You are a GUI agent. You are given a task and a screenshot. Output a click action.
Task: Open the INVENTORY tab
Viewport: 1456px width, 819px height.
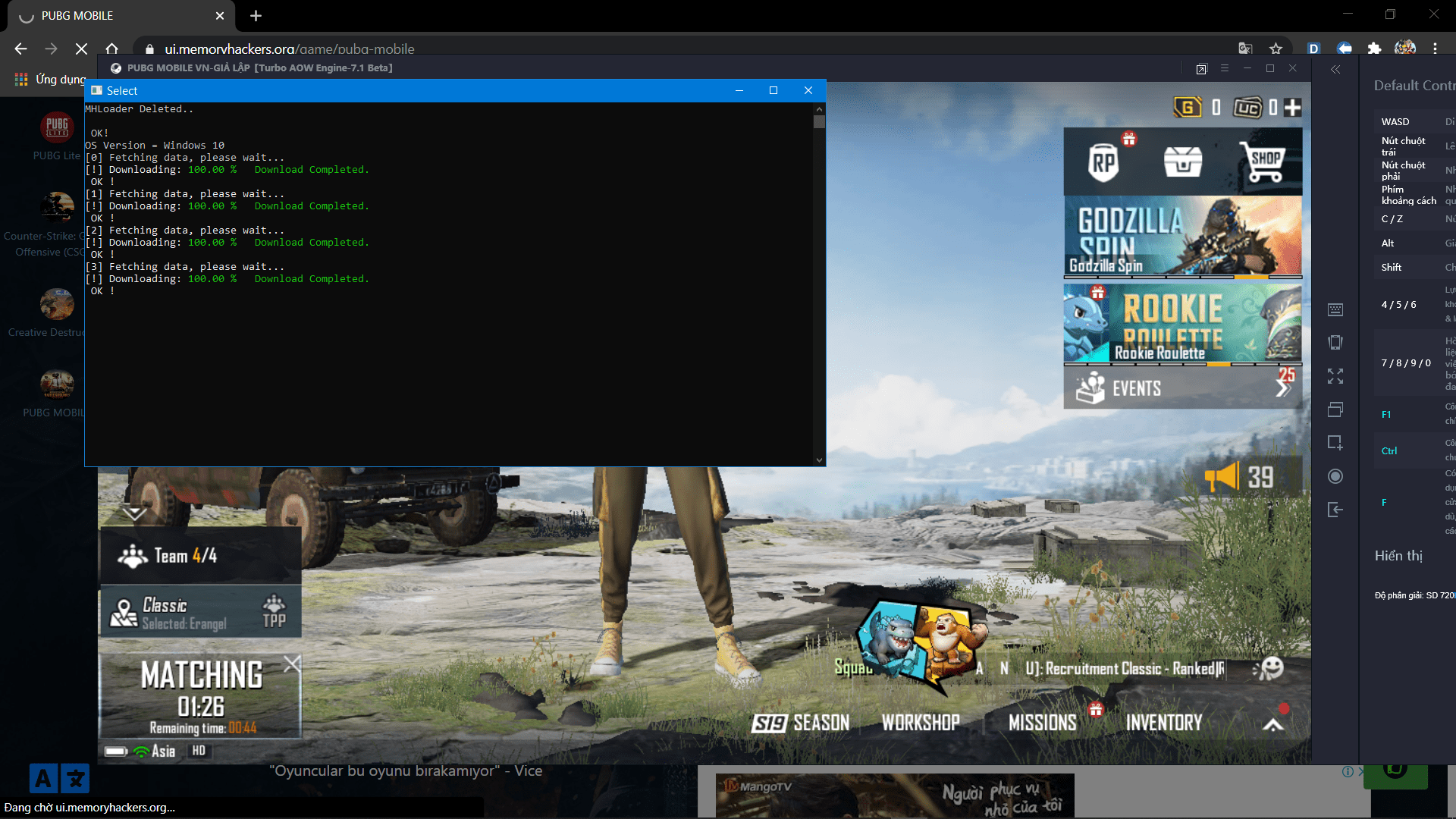[1164, 723]
